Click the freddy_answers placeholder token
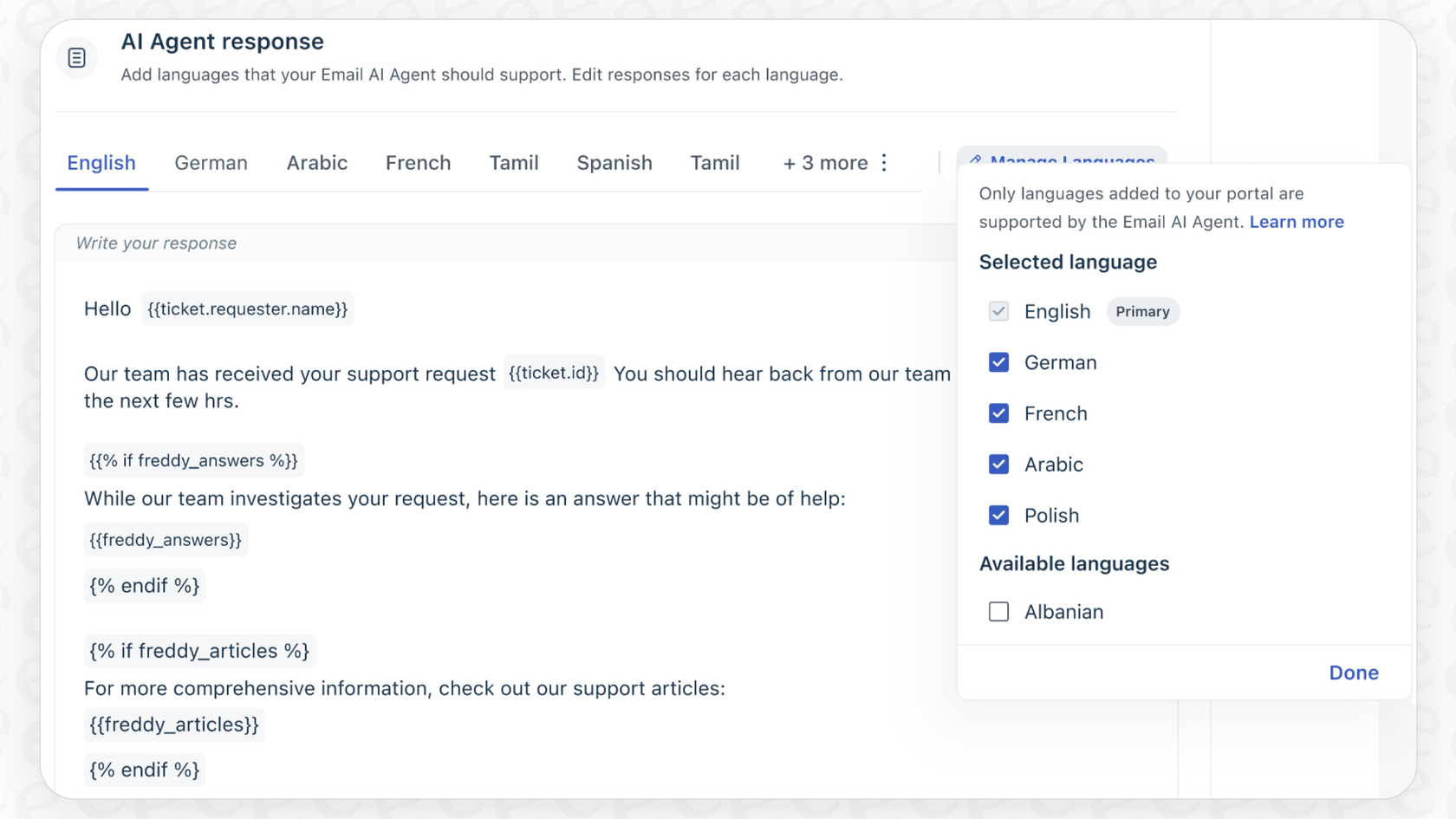The width and height of the screenshot is (1456, 819). 166,539
